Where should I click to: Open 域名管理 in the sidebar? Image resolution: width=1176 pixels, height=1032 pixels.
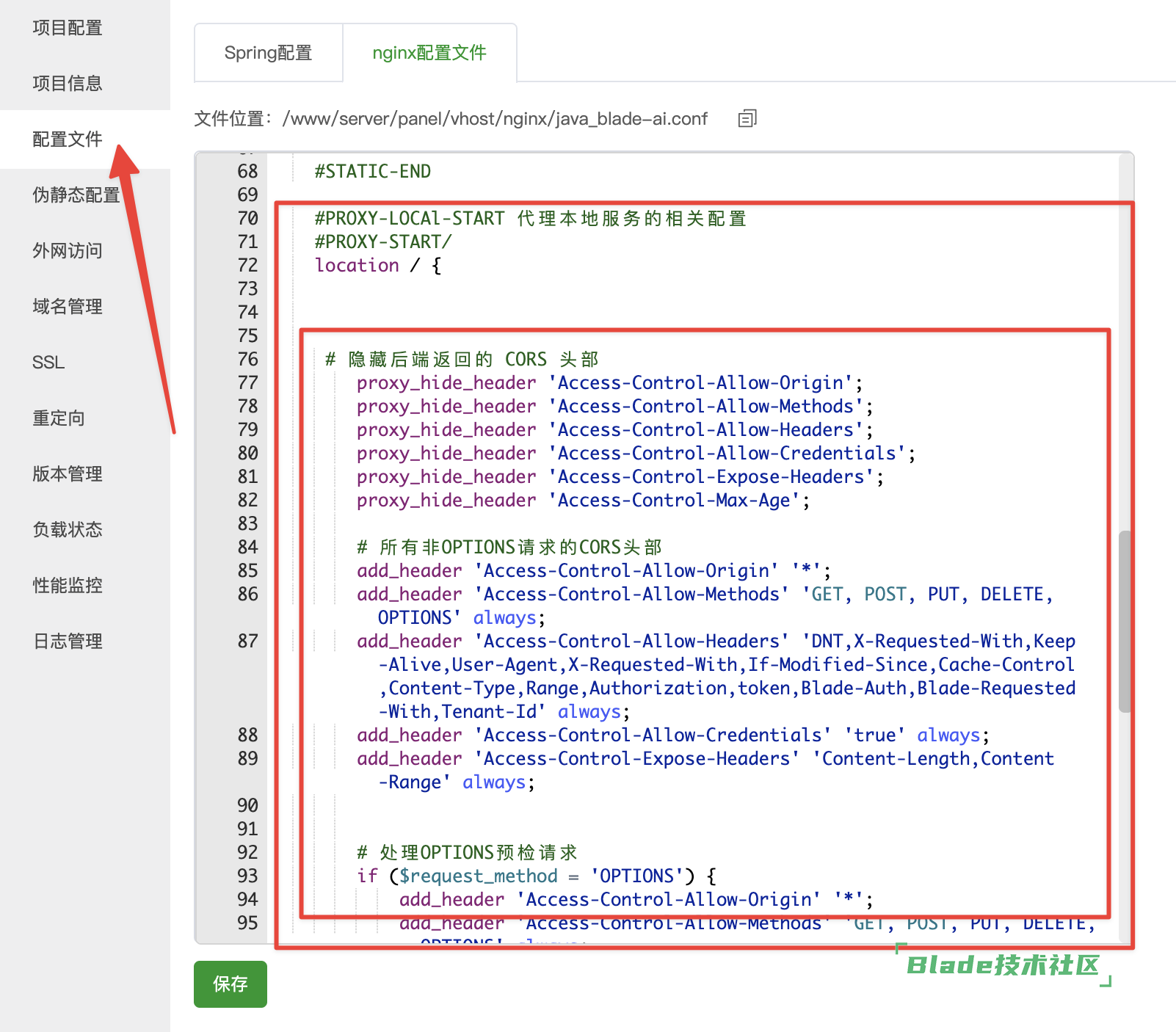coord(68,307)
